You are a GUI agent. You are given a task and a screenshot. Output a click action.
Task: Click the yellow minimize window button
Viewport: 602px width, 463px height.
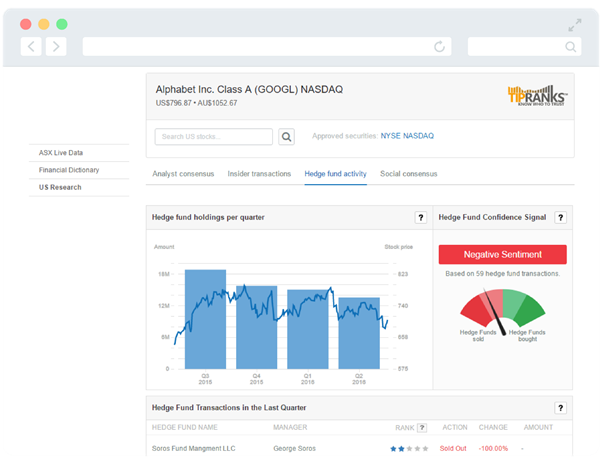point(44,24)
